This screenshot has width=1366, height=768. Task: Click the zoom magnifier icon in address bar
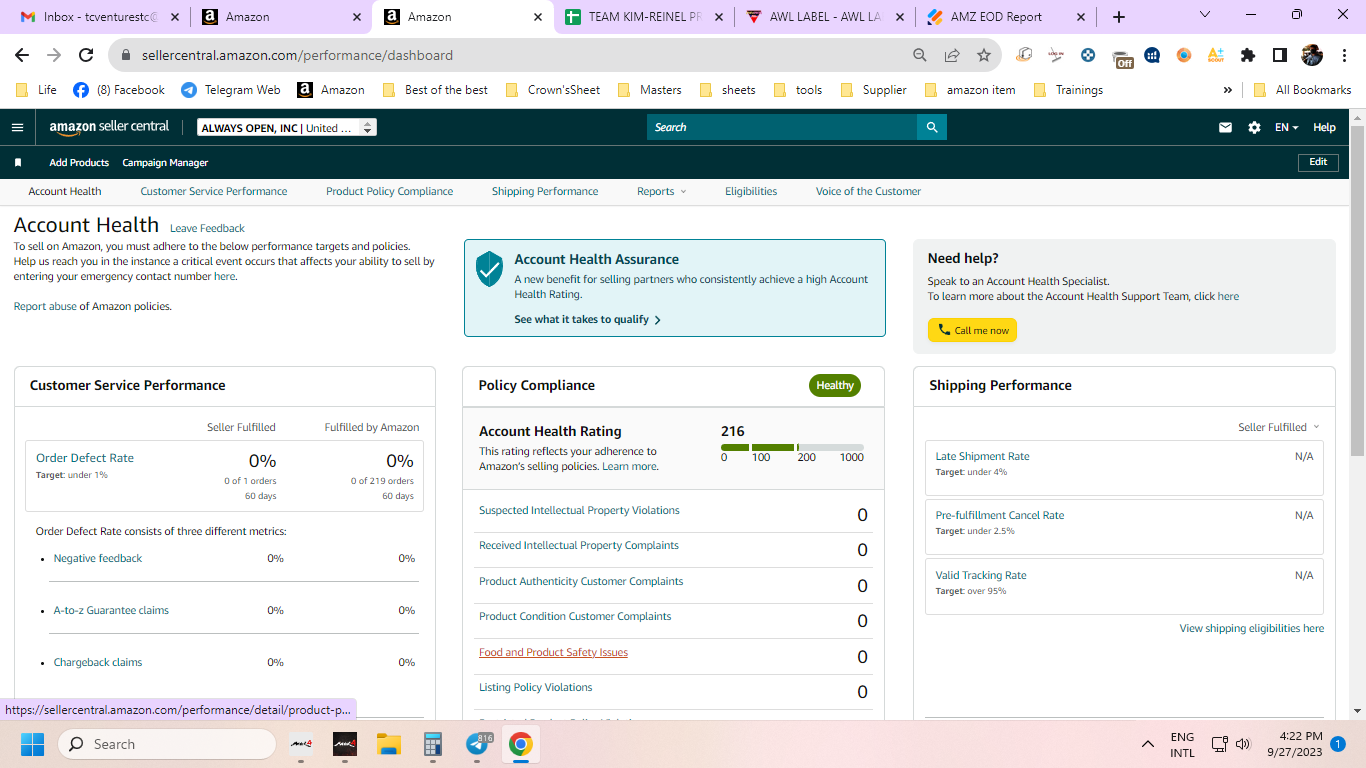(920, 55)
